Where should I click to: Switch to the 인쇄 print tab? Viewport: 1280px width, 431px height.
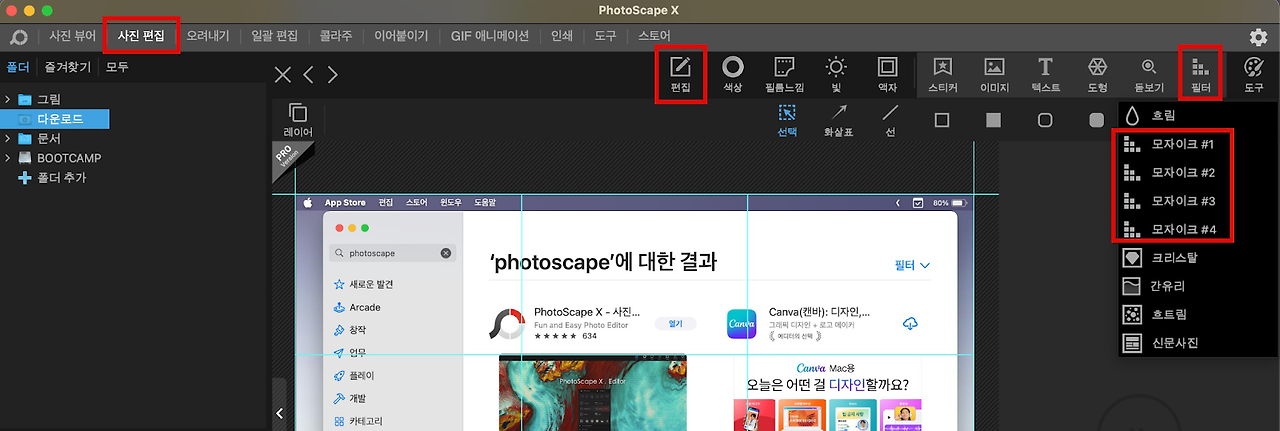click(562, 36)
